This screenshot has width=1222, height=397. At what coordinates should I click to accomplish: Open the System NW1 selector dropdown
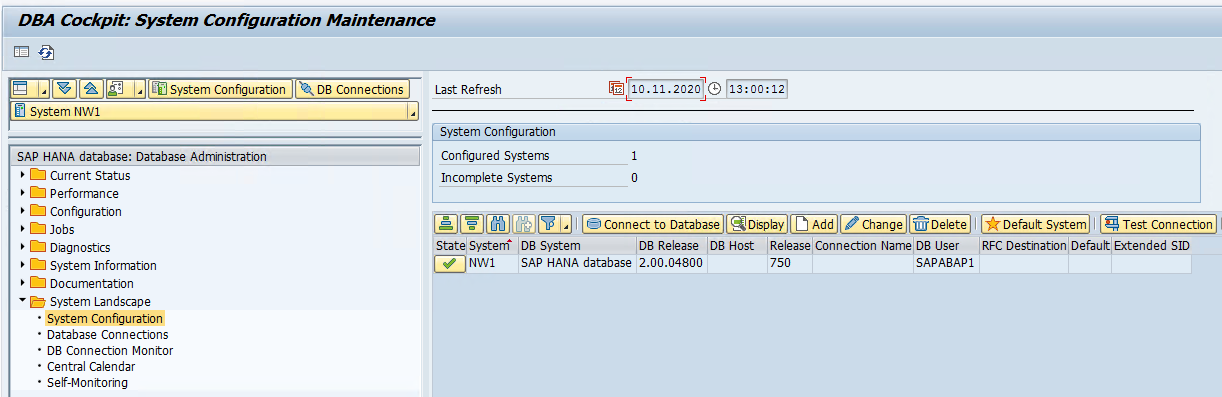coord(412,112)
